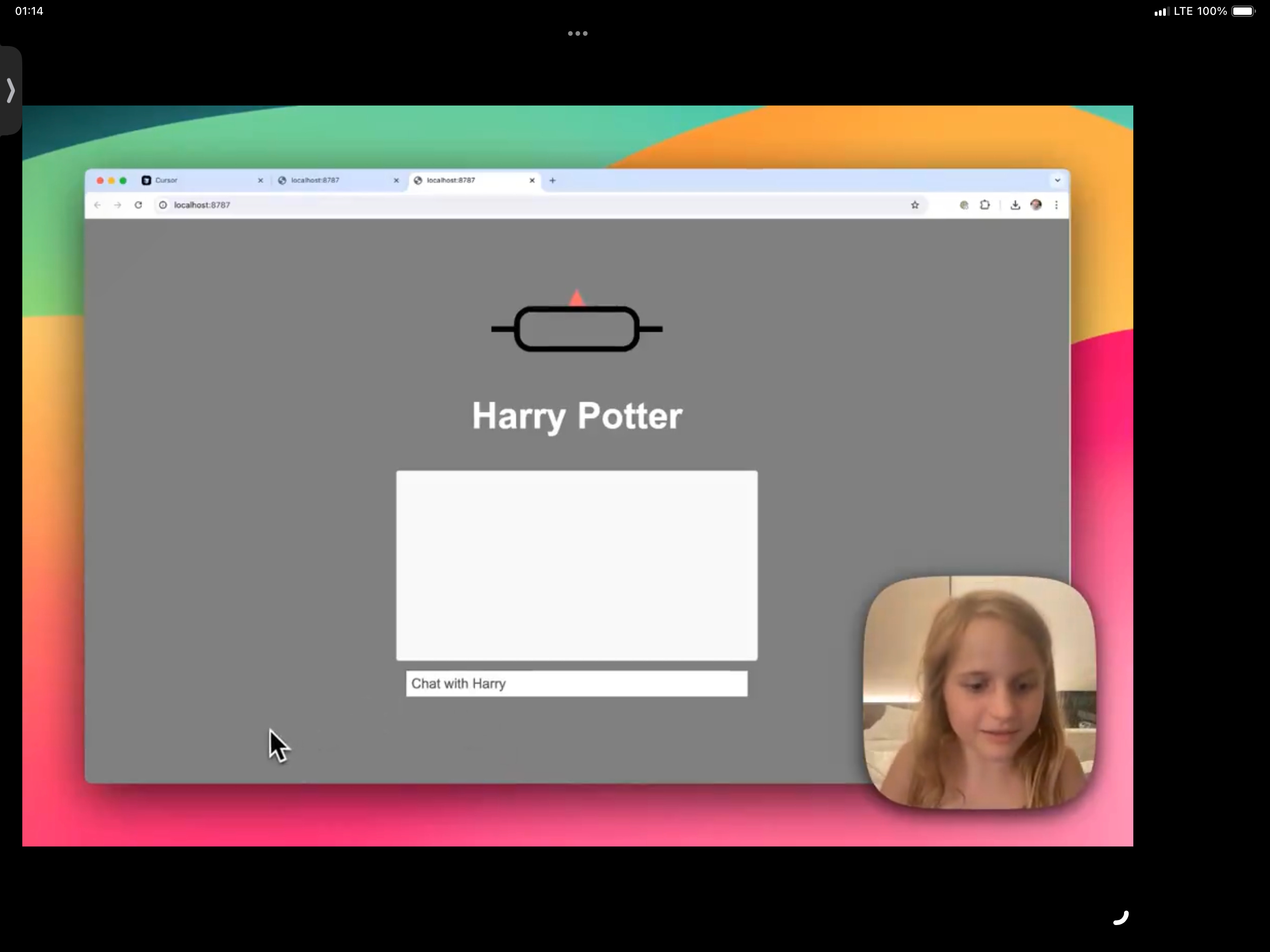Tap the battery status indicator
1270x952 pixels.
tap(1243, 12)
